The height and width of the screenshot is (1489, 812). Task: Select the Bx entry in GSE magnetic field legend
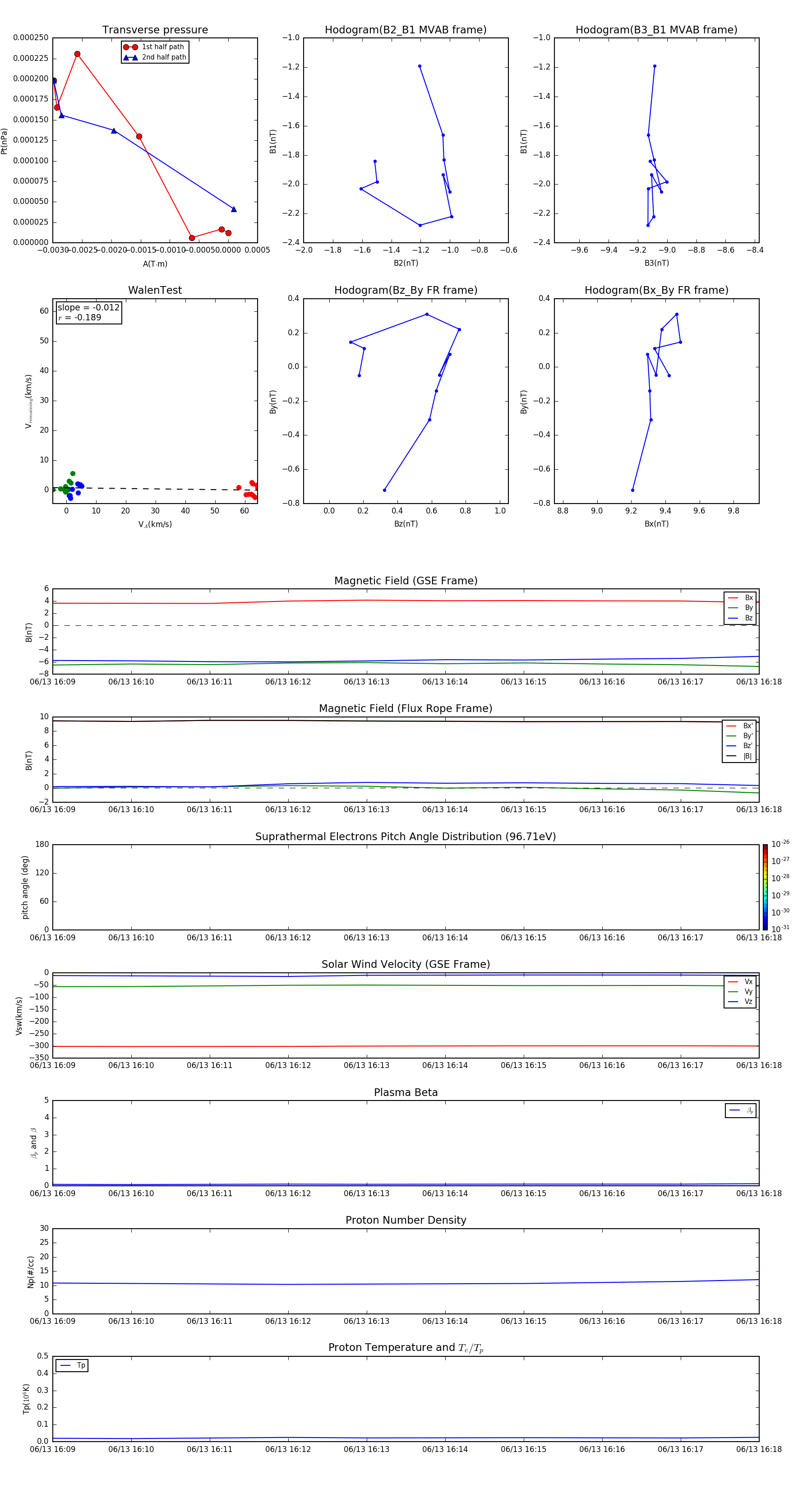coord(740,598)
